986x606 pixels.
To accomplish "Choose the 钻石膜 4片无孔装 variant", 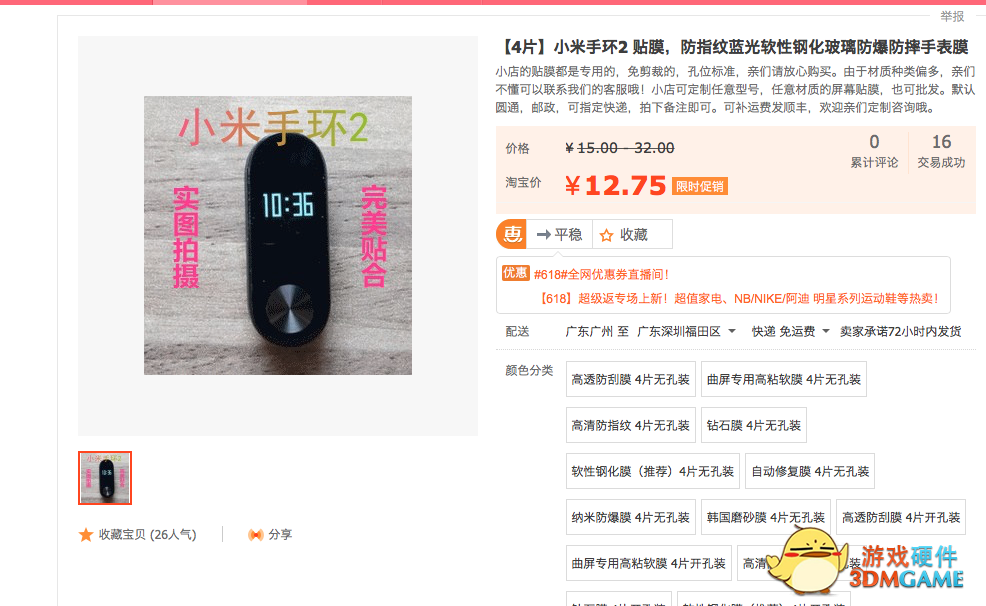I will pos(753,425).
